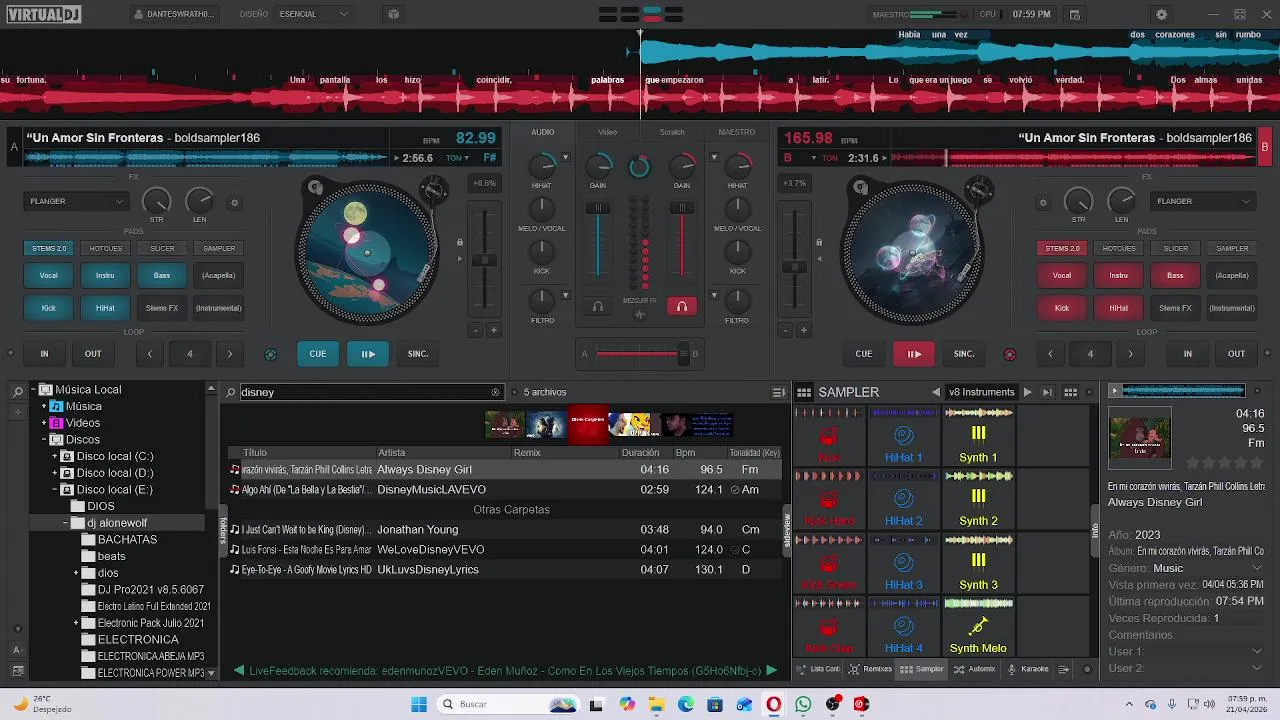Open Opera browser from taskbar
The image size is (1280, 720).
774,704
